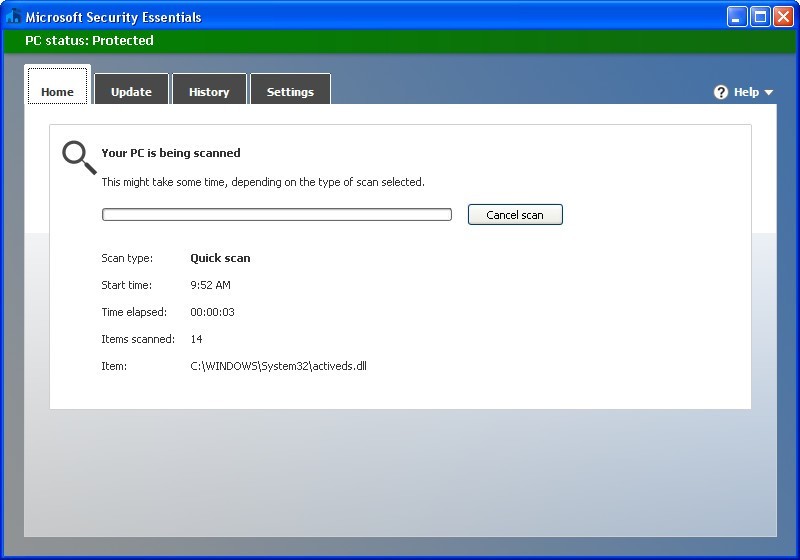This screenshot has width=800, height=560.
Task: Expand the Help dropdown arrow
Action: 768,93
